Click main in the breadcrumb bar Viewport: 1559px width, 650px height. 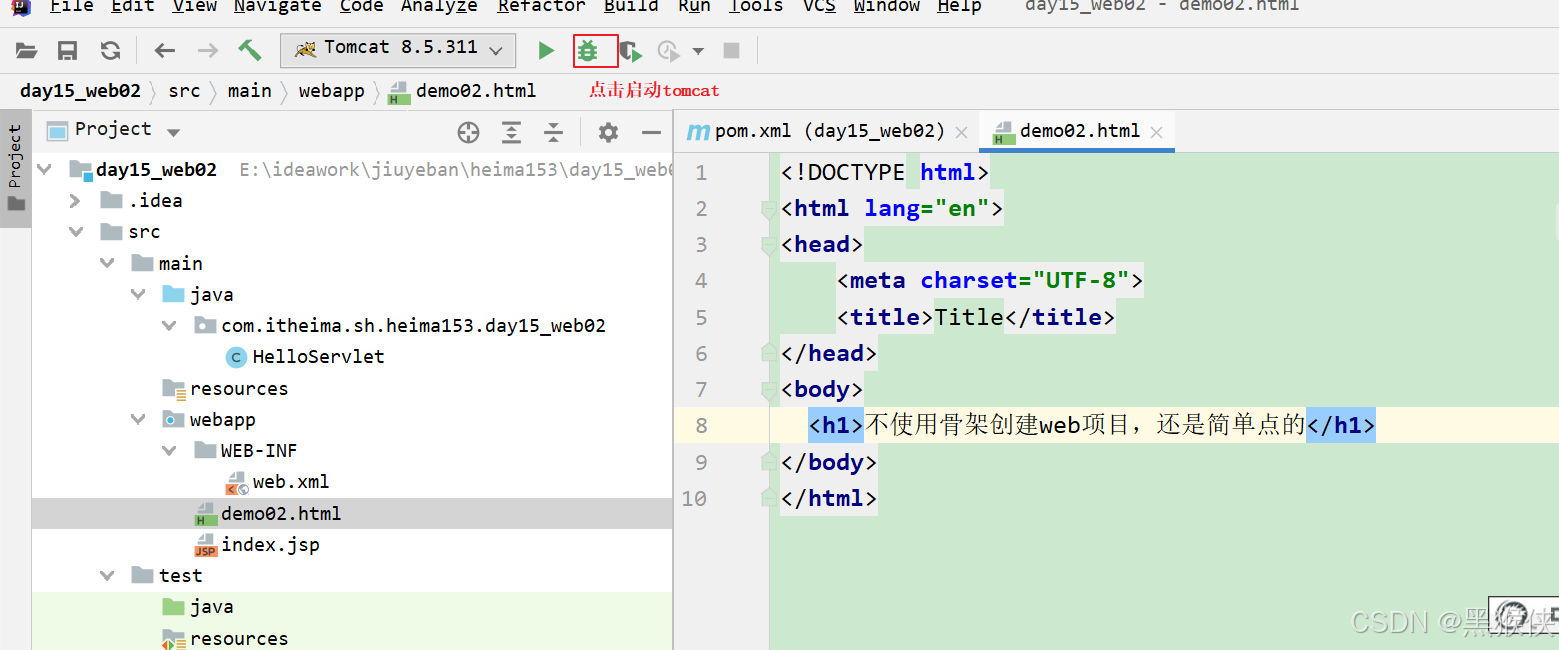tap(249, 90)
